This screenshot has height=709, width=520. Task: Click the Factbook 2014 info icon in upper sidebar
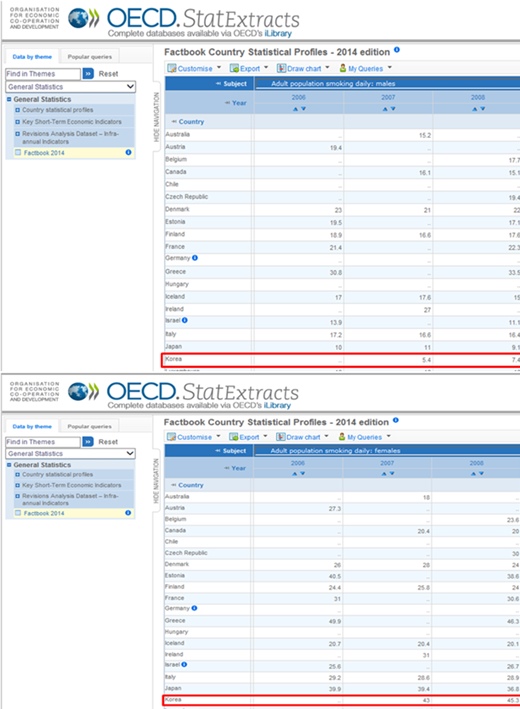(128, 152)
